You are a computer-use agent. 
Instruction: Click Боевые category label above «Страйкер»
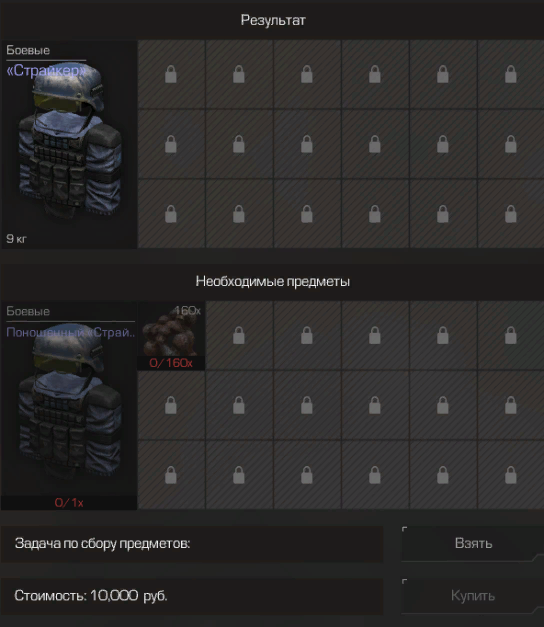(28, 50)
